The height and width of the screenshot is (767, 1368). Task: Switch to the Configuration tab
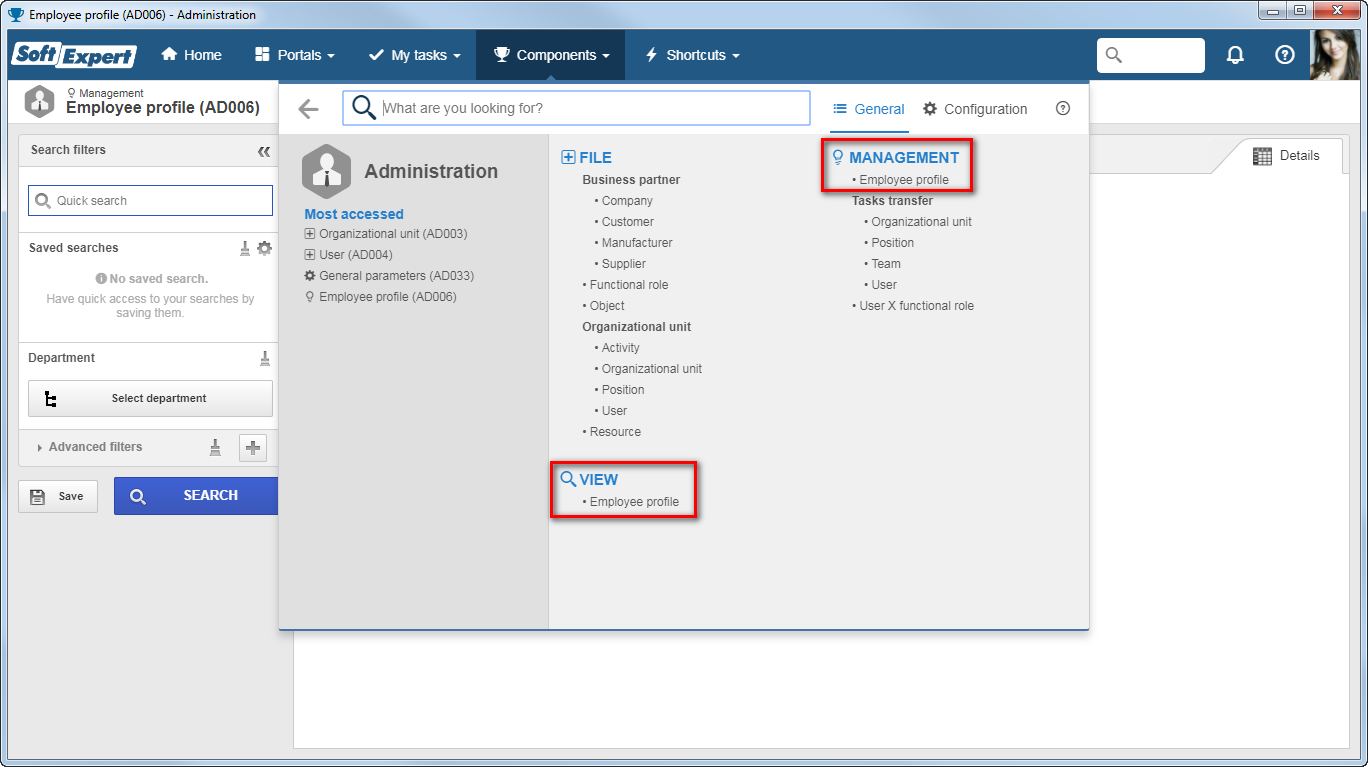[x=975, y=109]
